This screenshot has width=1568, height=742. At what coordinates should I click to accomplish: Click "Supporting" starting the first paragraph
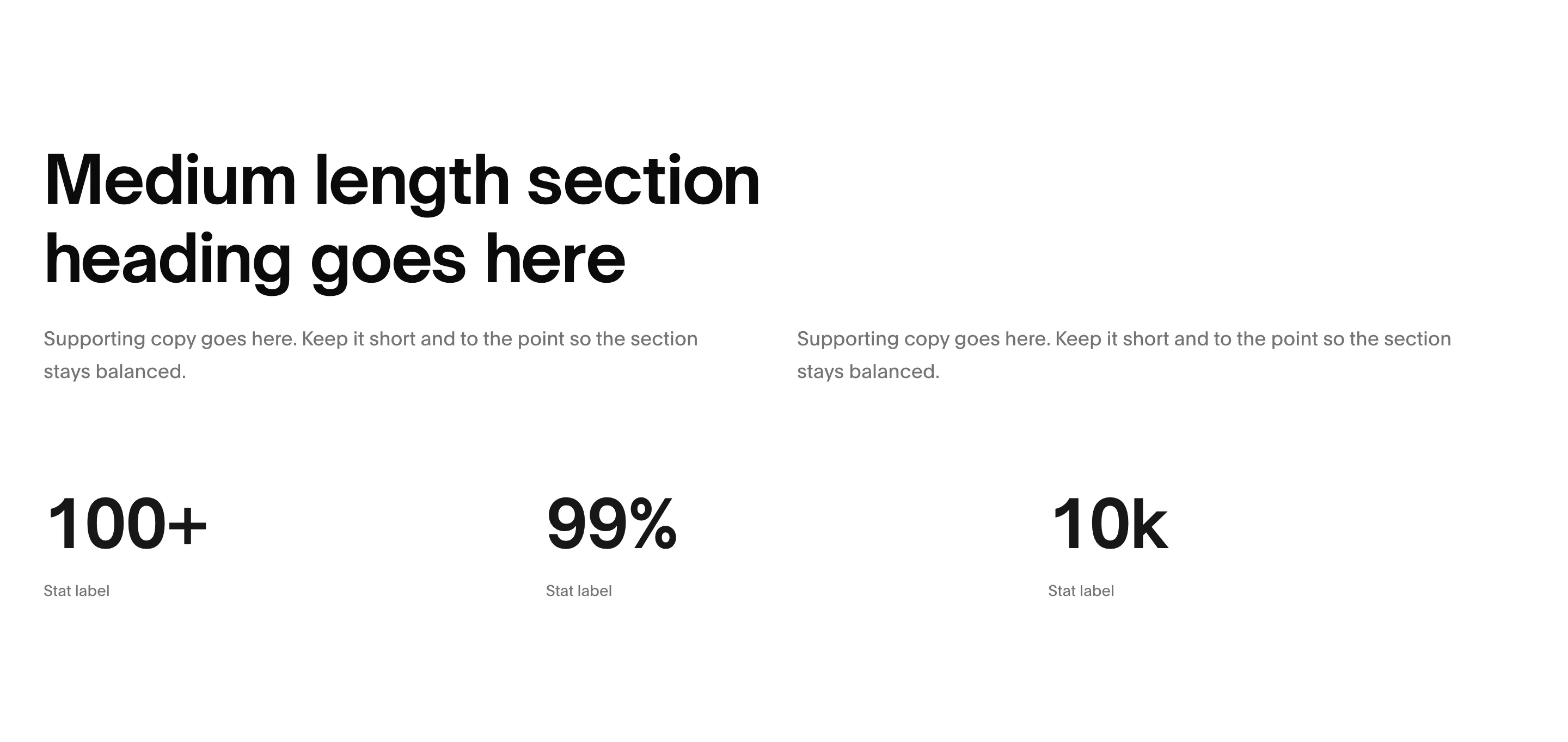click(94, 339)
